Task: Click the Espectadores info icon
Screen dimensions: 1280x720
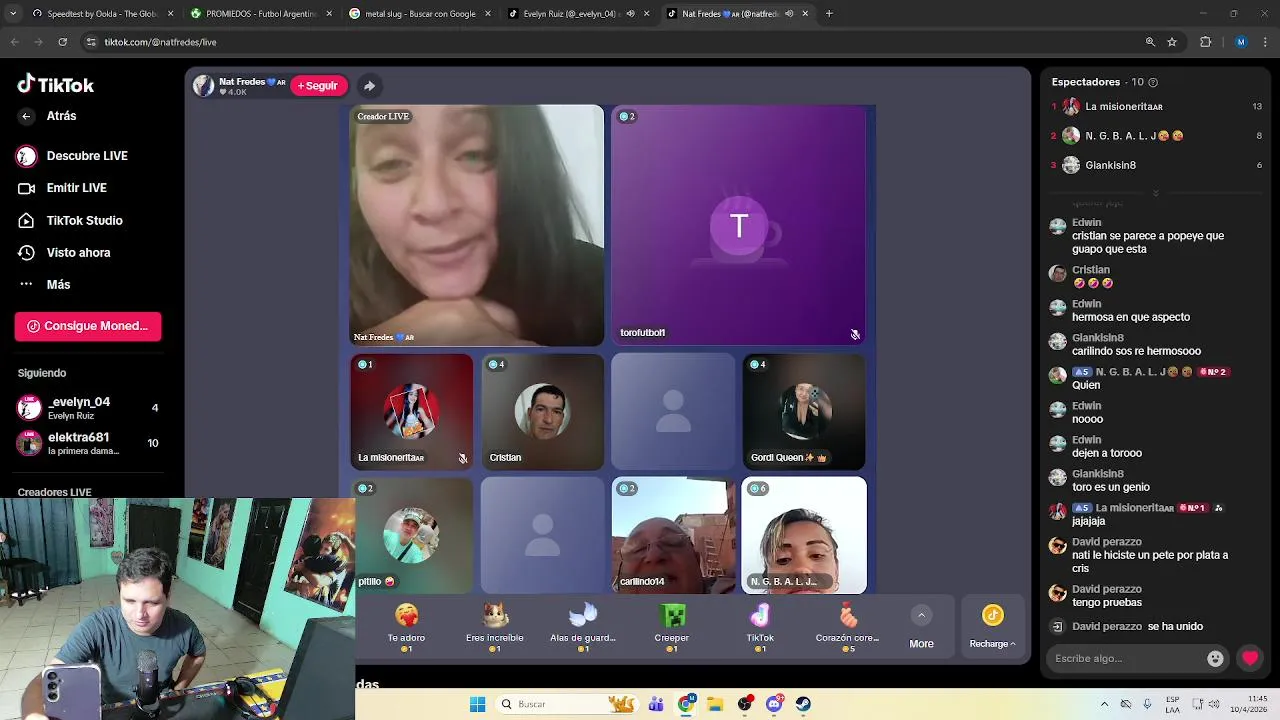Action: pos(1153,82)
